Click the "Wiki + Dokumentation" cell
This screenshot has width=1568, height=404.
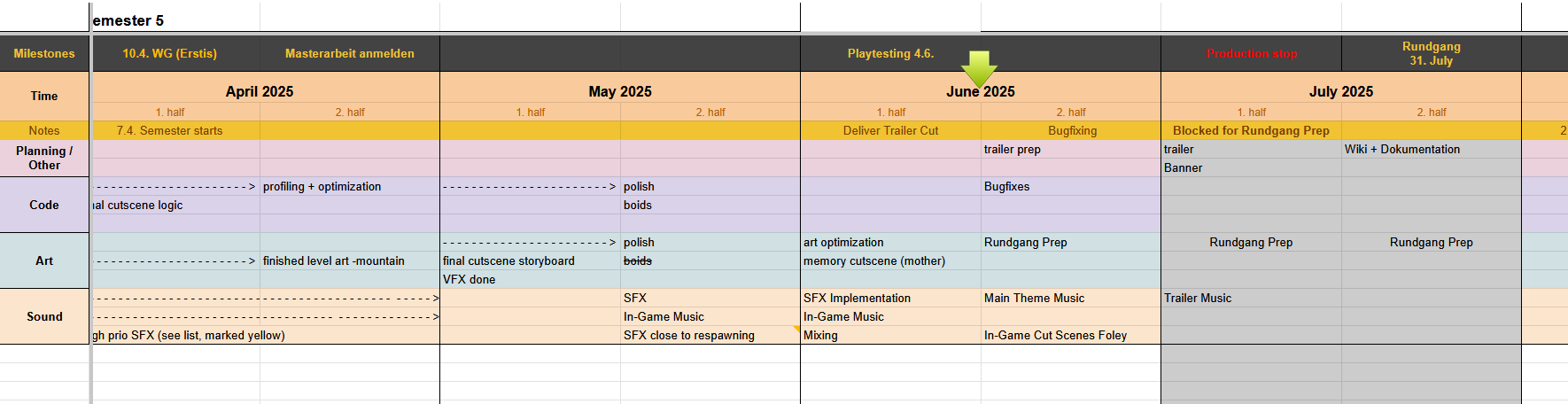click(1402, 150)
